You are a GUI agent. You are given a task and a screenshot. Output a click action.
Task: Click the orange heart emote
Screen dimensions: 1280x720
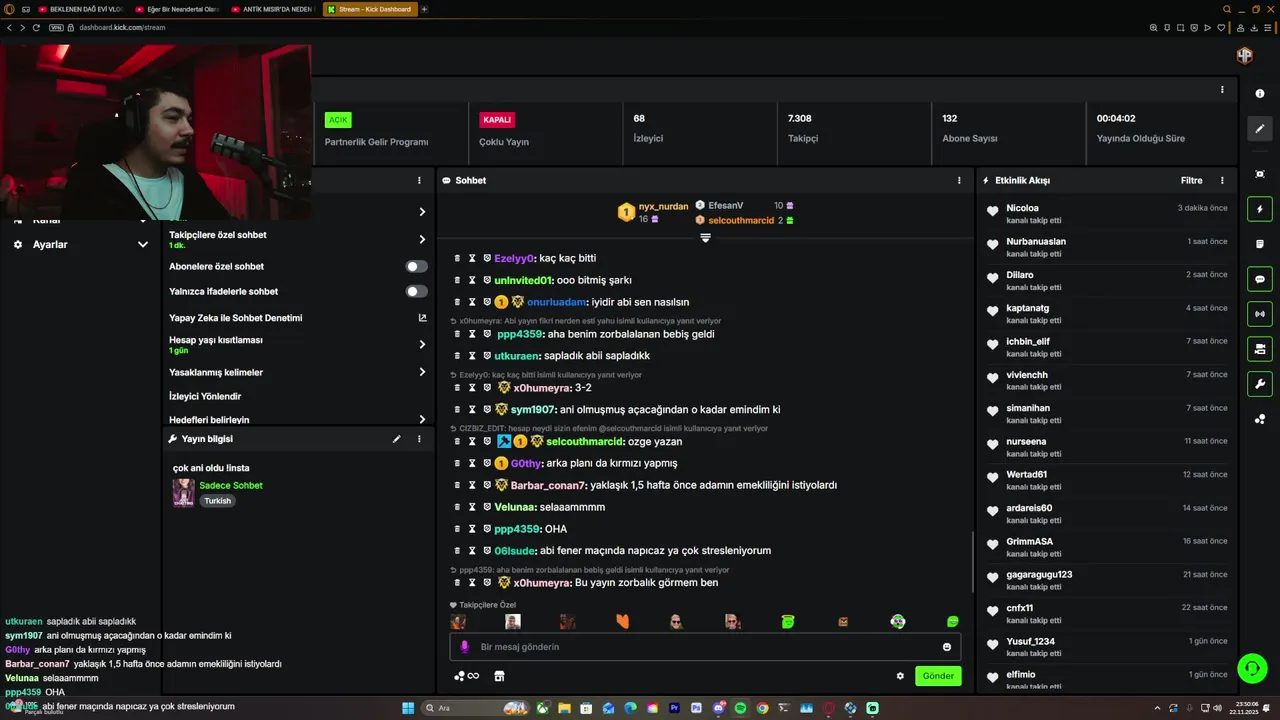622,622
